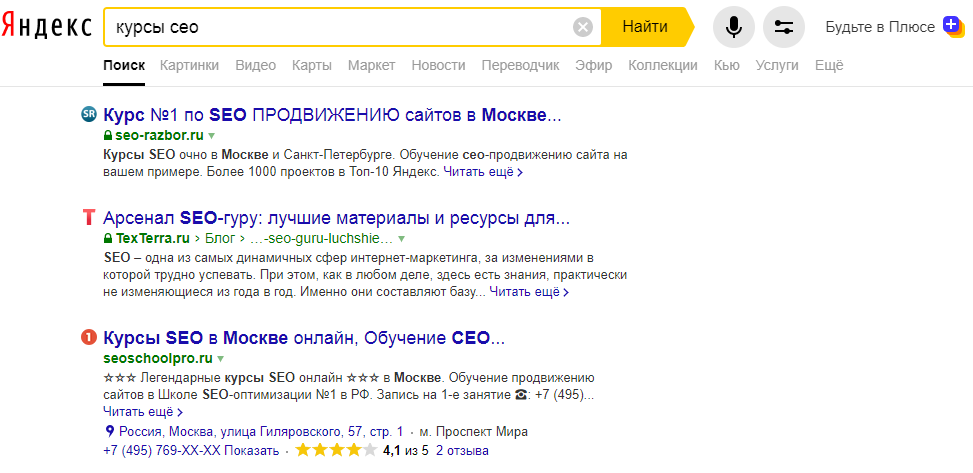Open the Услуги tab
Viewport: 973px width, 473px height.
tap(777, 65)
